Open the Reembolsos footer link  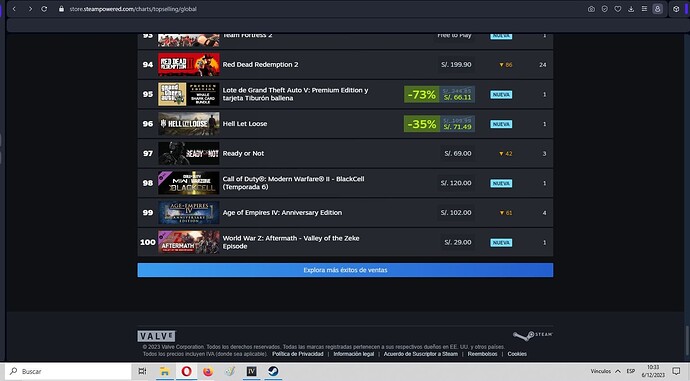click(482, 354)
